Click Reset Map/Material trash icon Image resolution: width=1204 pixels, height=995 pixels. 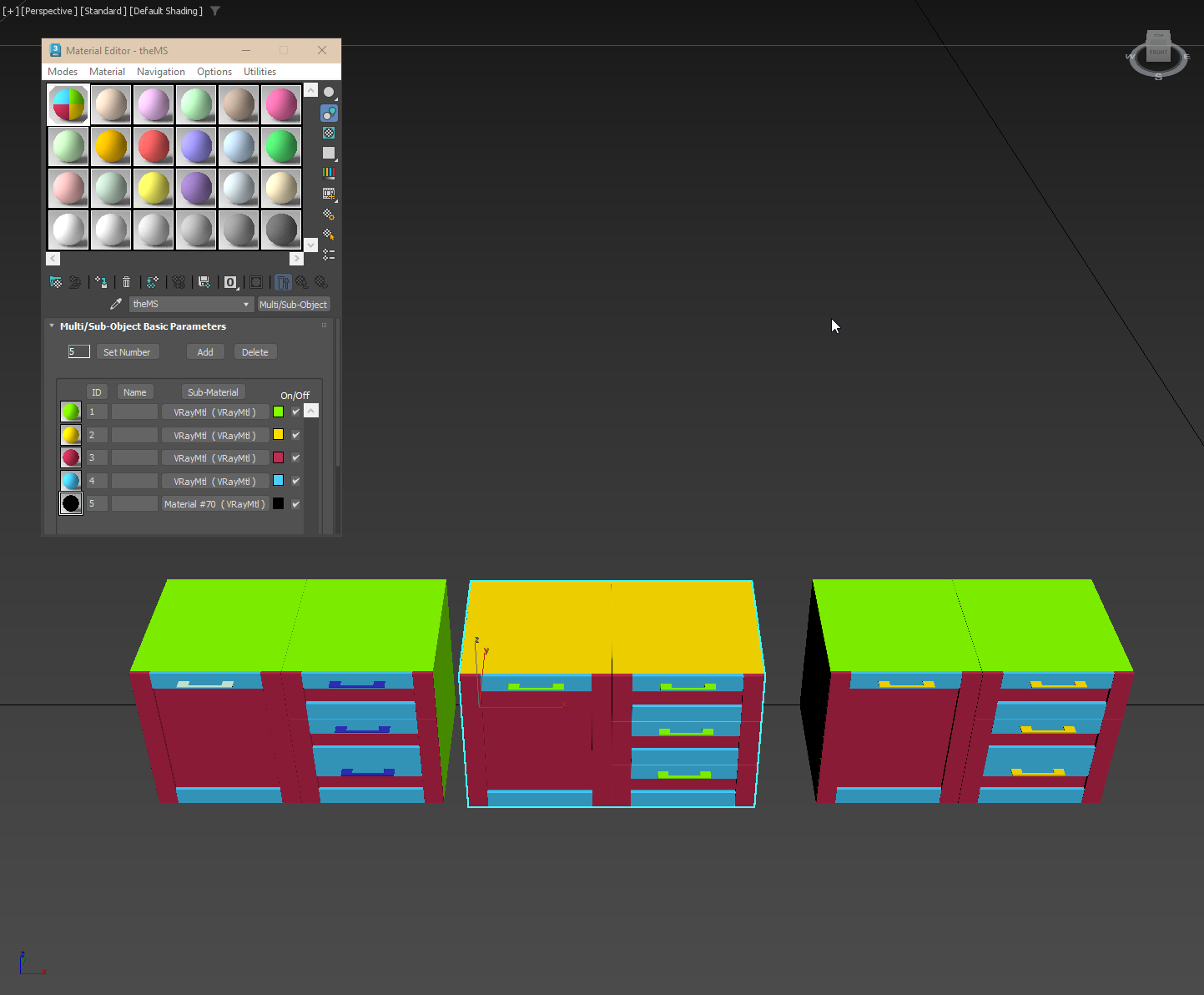click(x=126, y=282)
